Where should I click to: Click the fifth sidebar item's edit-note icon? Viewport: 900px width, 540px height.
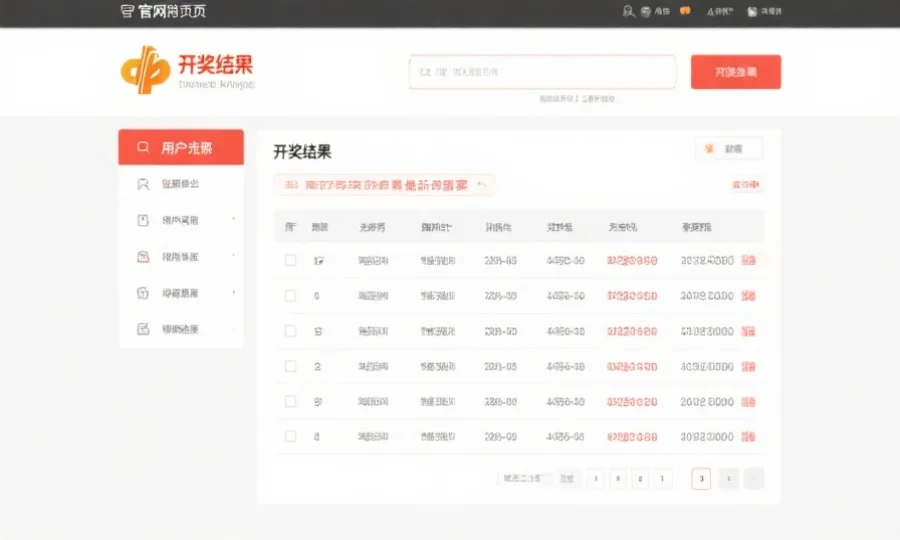pyautogui.click(x=143, y=329)
